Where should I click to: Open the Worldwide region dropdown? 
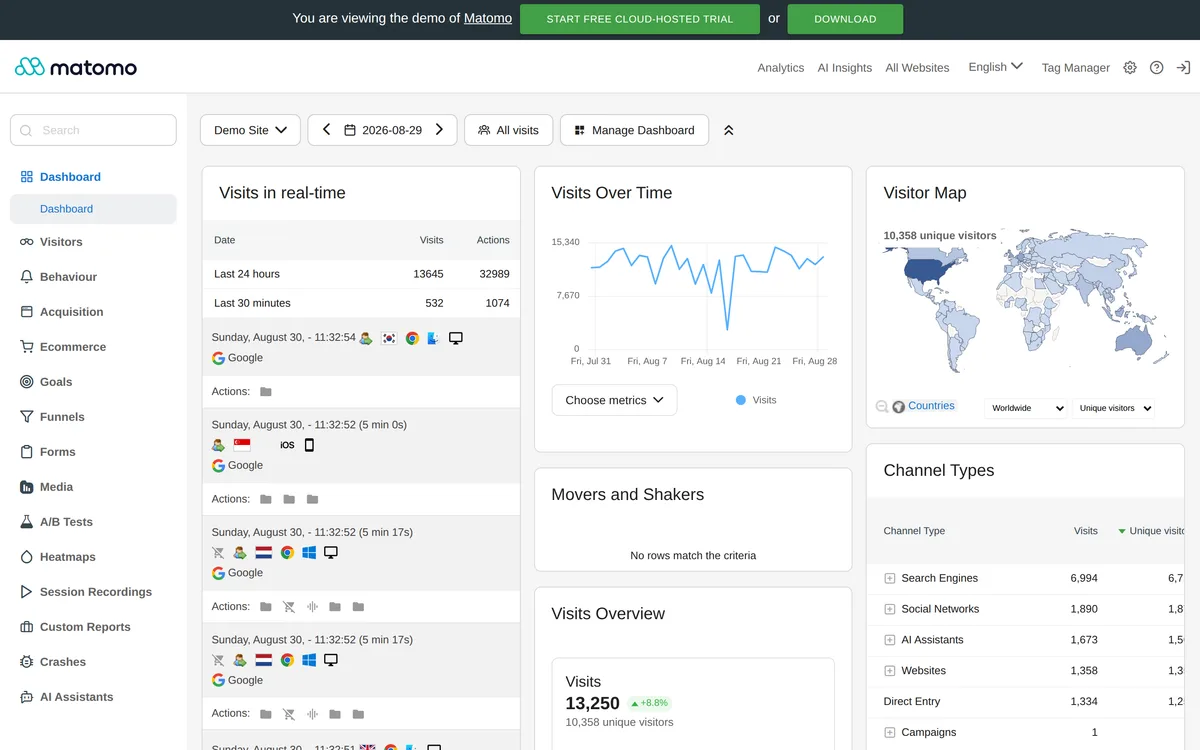(1026, 408)
